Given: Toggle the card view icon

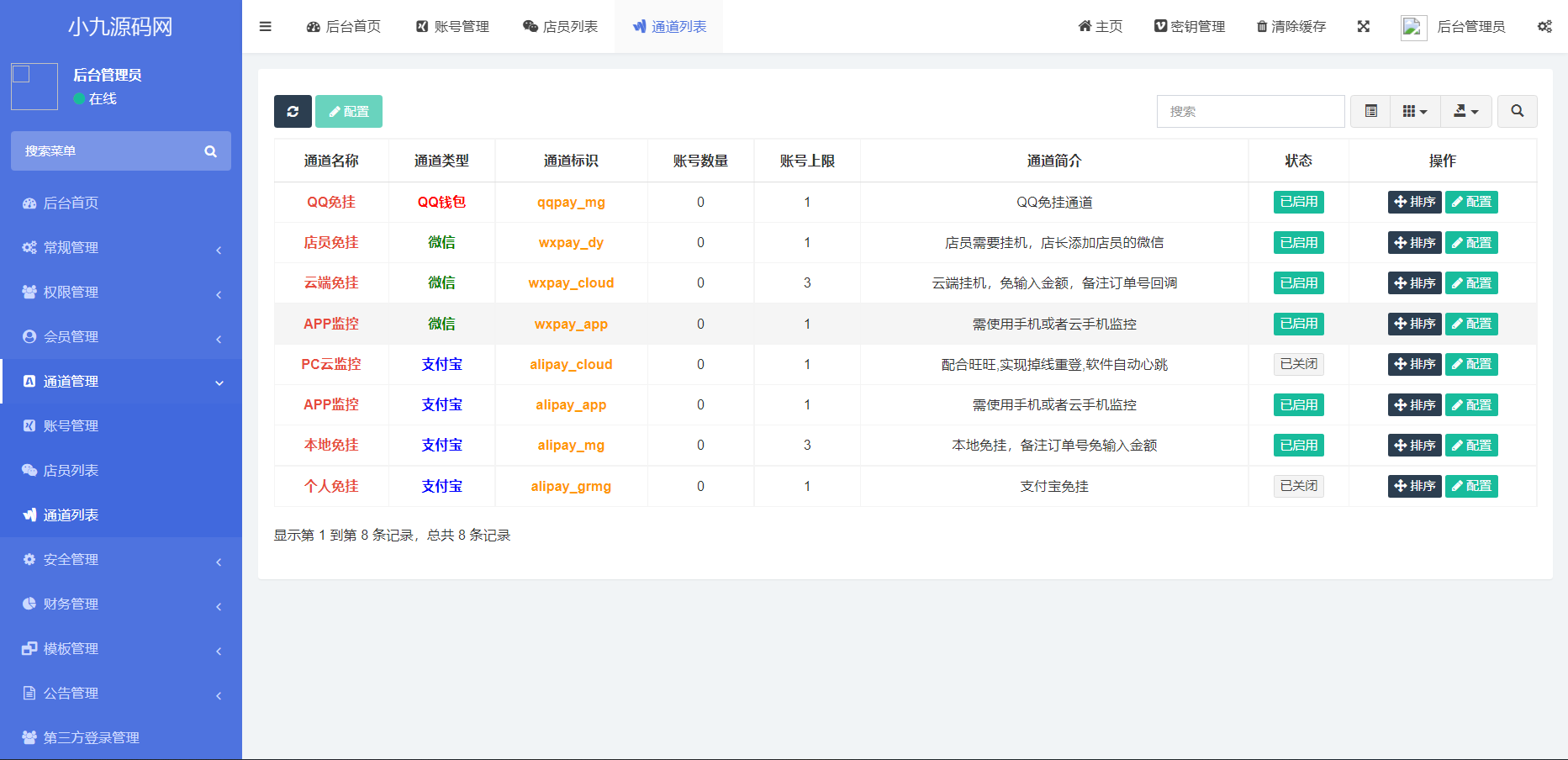Looking at the screenshot, I should pyautogui.click(x=1370, y=111).
